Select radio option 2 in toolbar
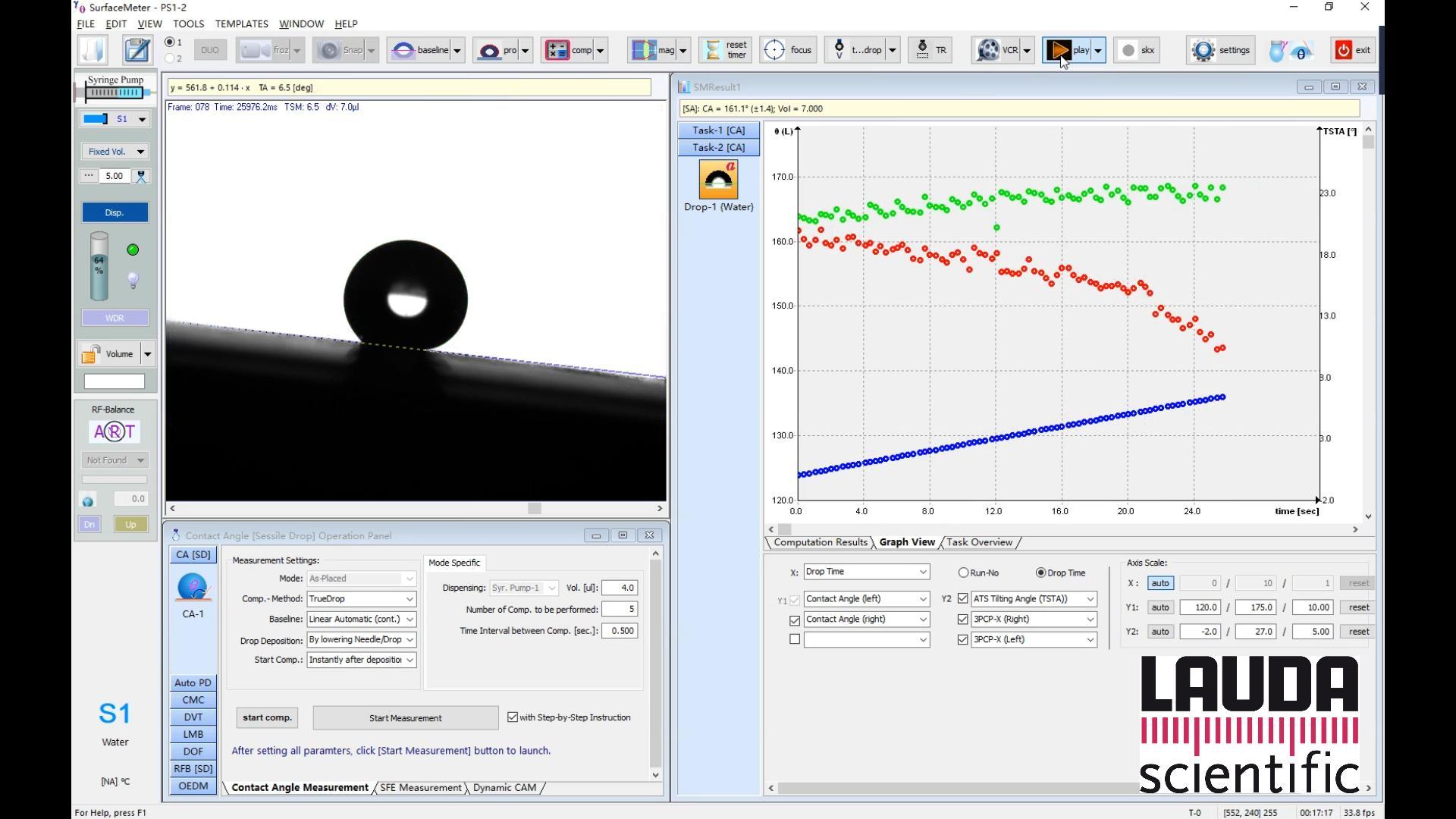 [x=170, y=58]
